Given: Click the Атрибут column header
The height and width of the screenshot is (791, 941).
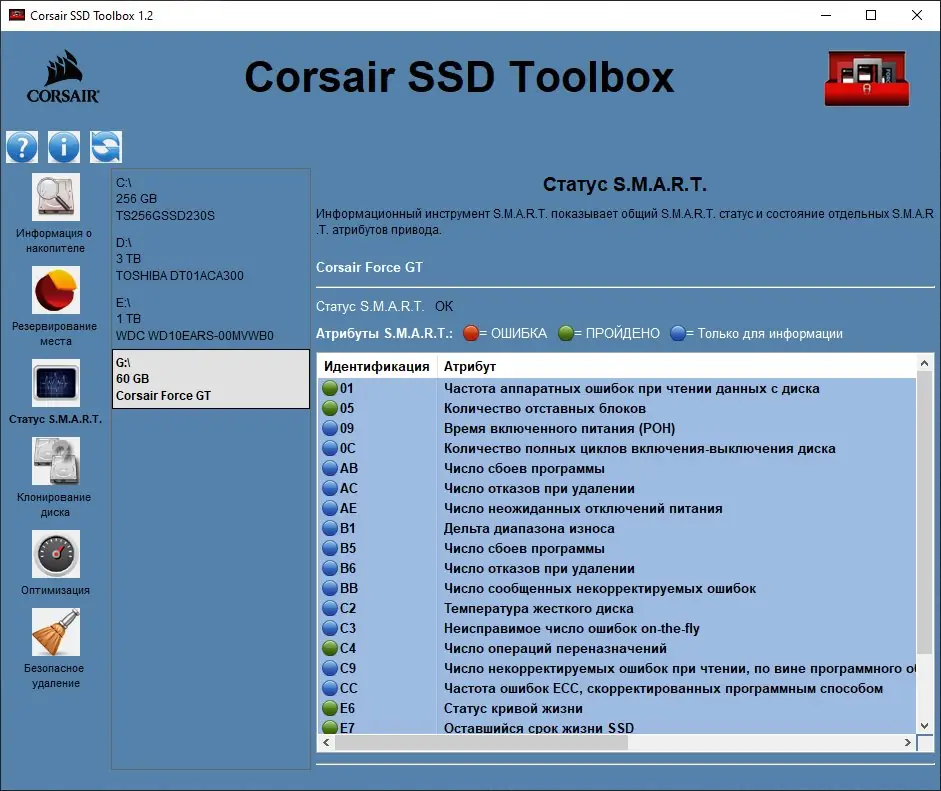Looking at the screenshot, I should (676, 366).
